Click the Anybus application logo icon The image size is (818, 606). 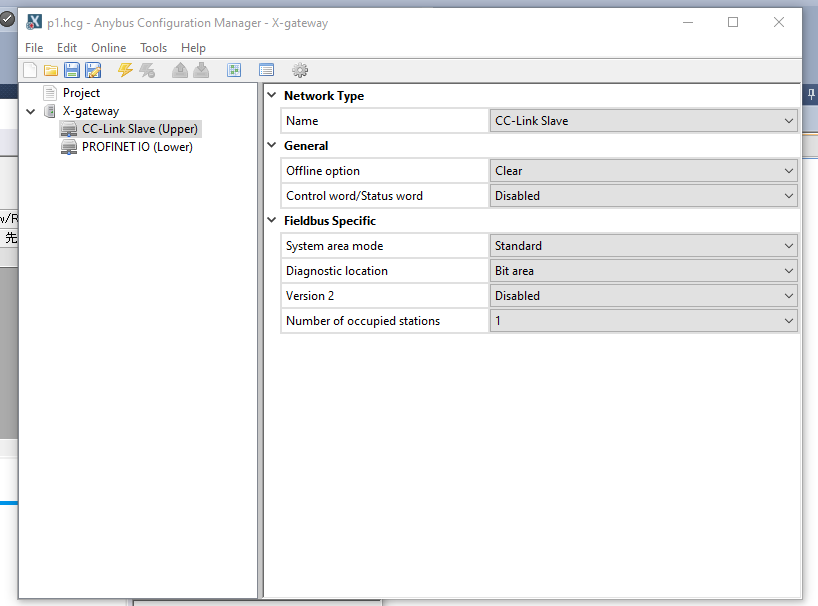coord(34,22)
